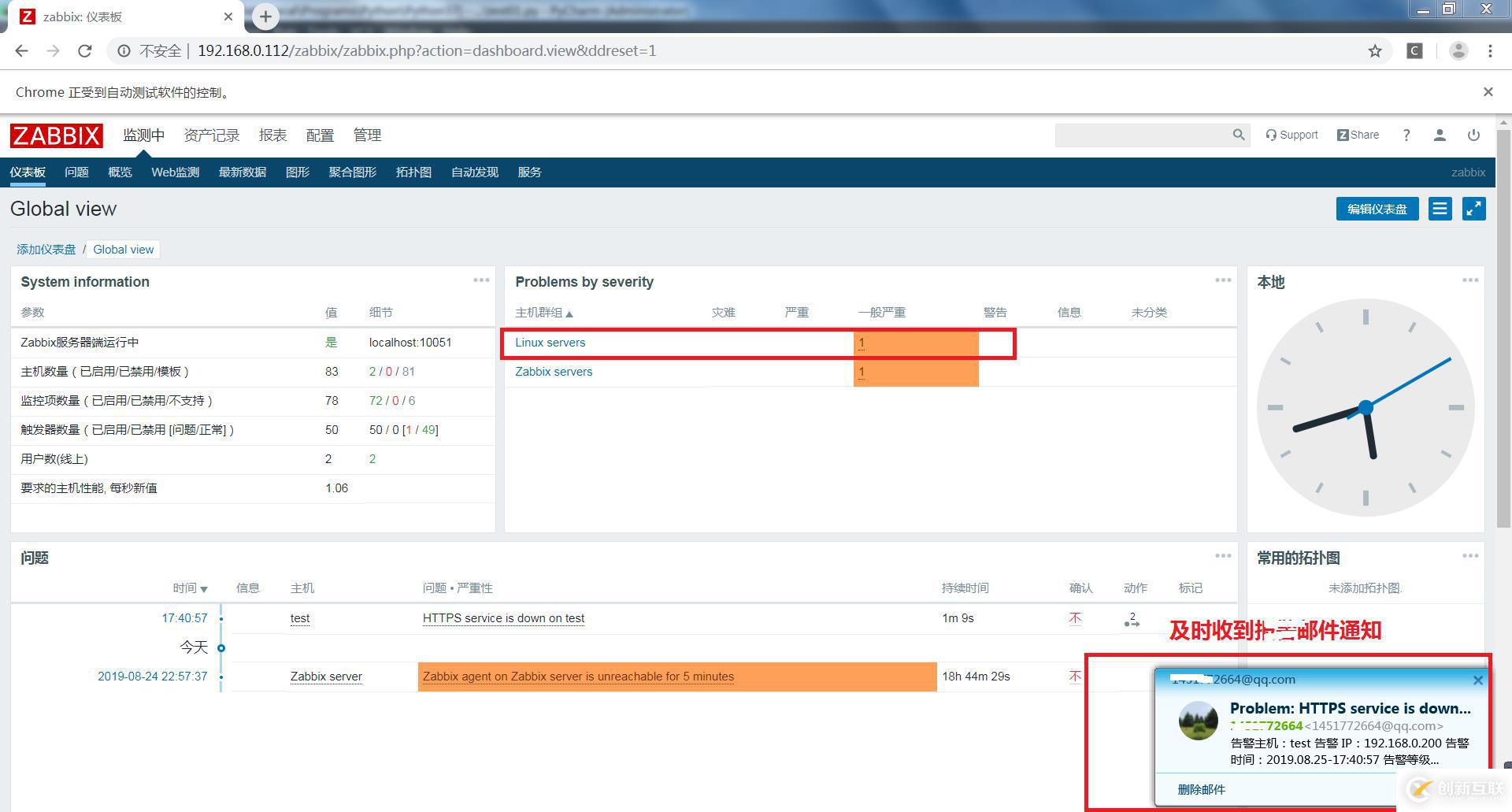The image size is (1512, 812).
Task: Bookmark this page with the star icon
Action: point(1375,51)
